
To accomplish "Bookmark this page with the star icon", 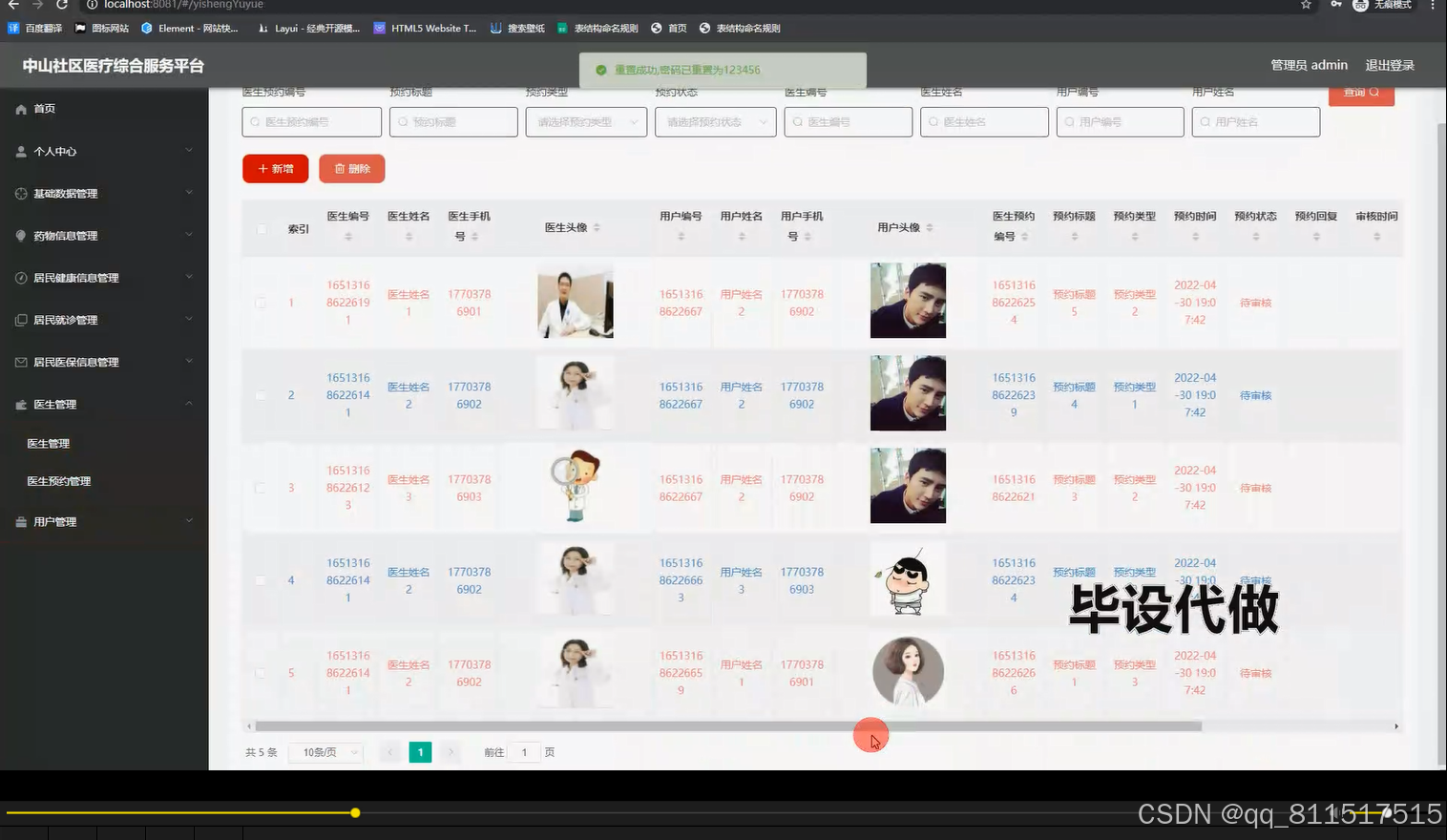I will (1306, 5).
